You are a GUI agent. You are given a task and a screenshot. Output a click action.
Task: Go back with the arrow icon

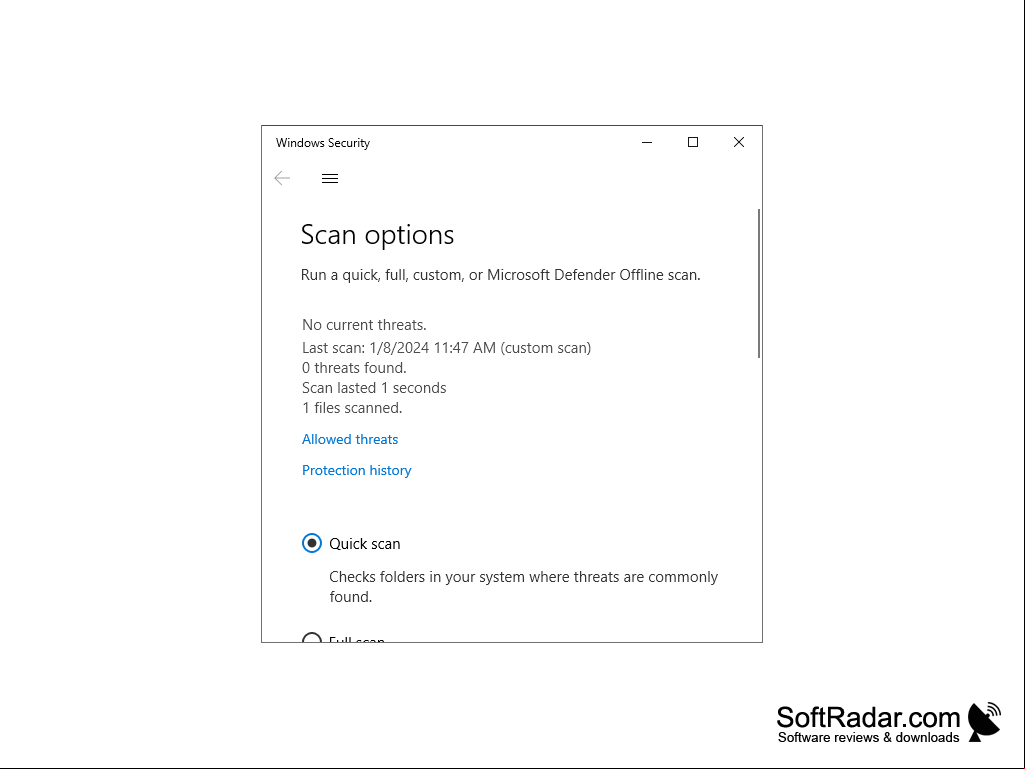[x=282, y=178]
